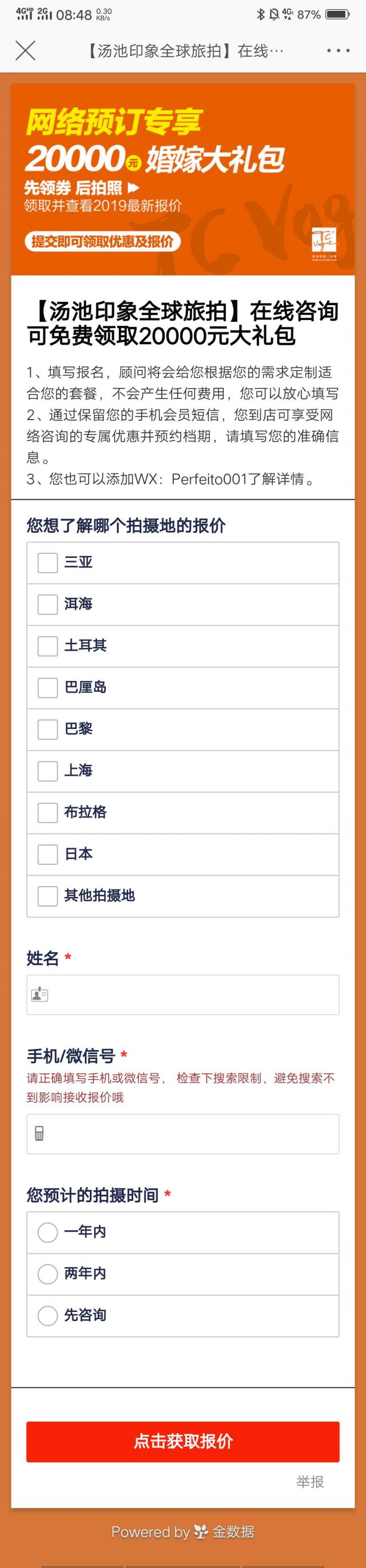This screenshot has width=366, height=1568.
Task: Select the 一年内 radio button
Action: (x=47, y=1232)
